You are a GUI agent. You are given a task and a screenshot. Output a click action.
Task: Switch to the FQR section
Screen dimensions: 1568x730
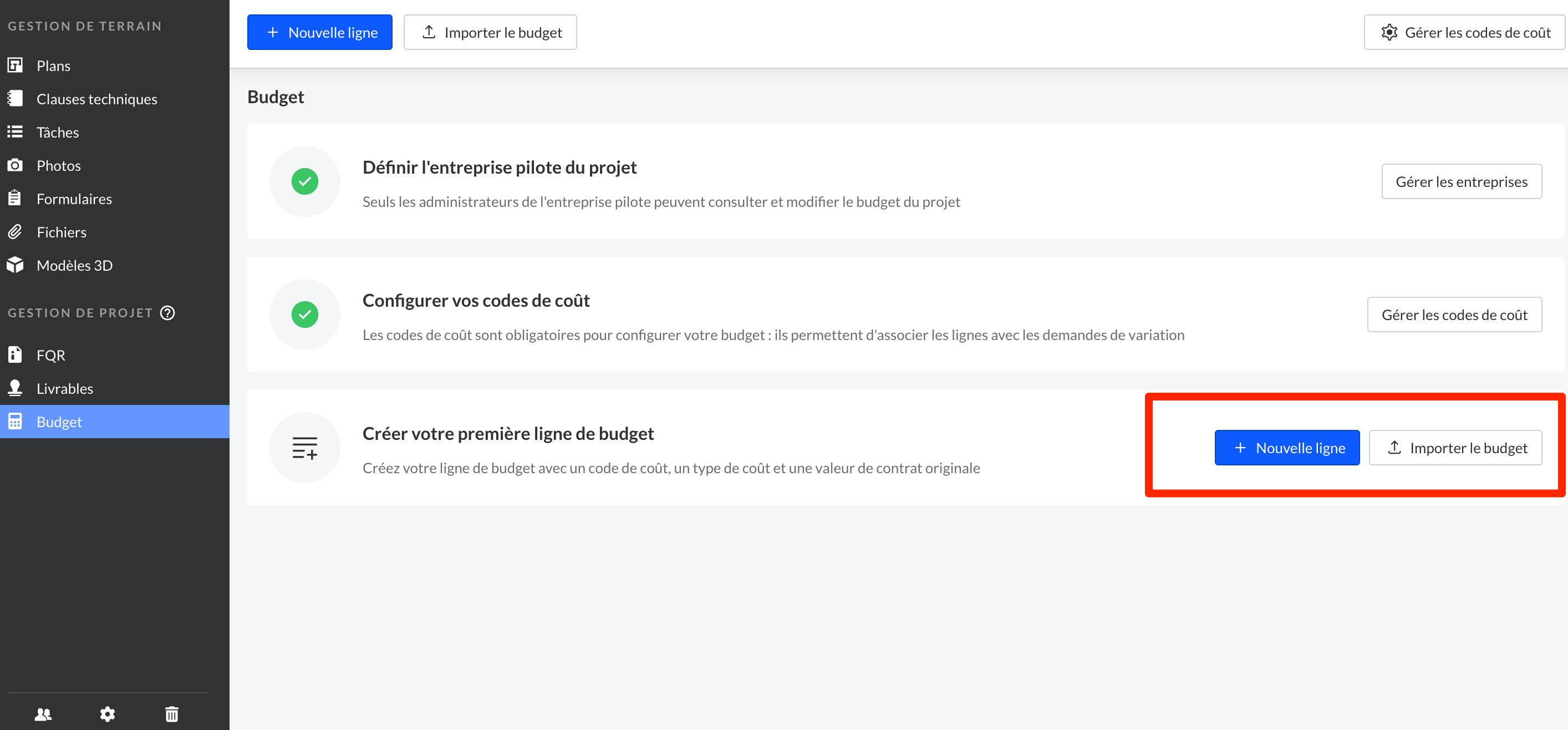click(x=50, y=355)
